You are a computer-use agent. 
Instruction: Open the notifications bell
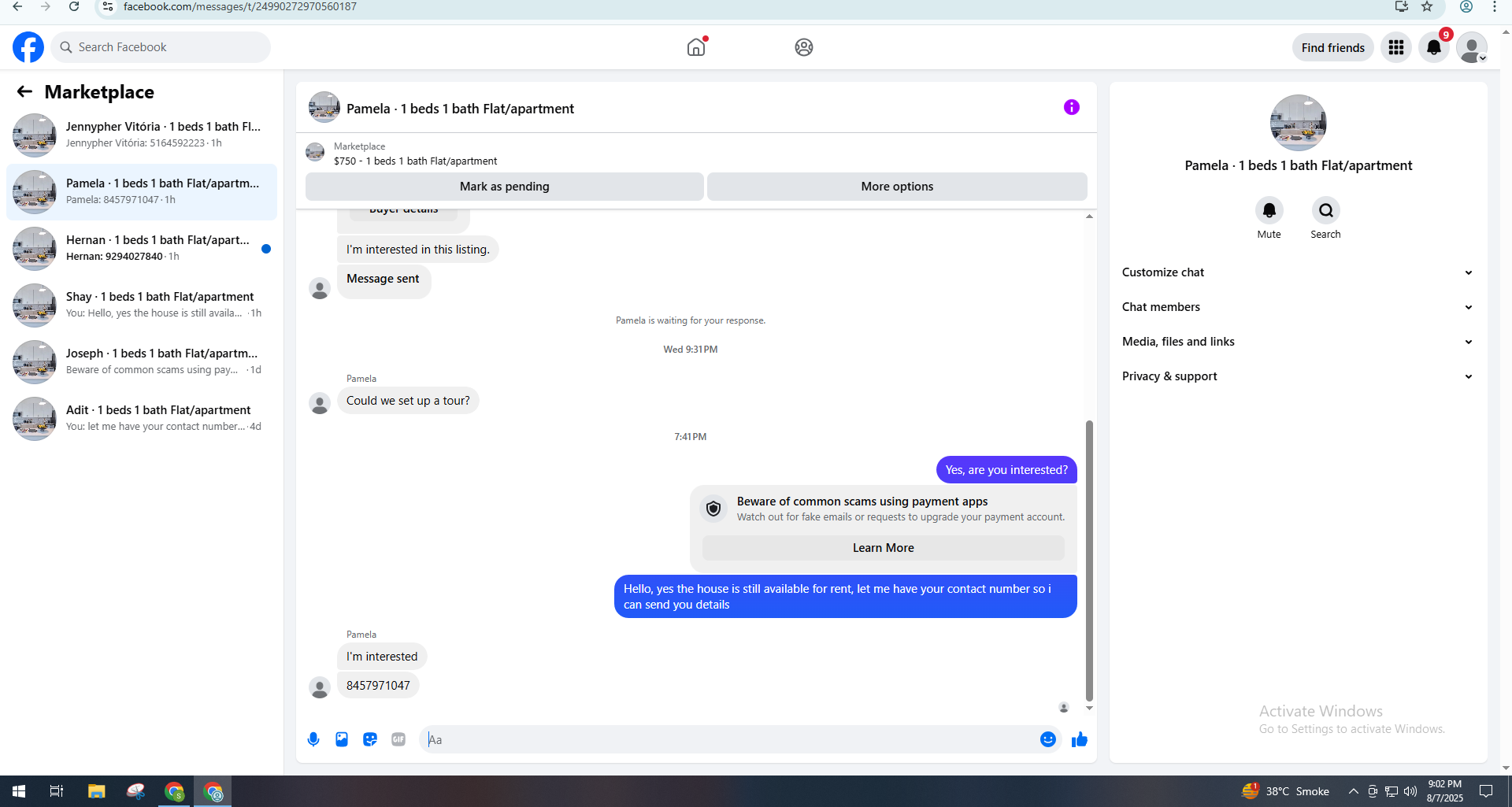pyautogui.click(x=1434, y=47)
